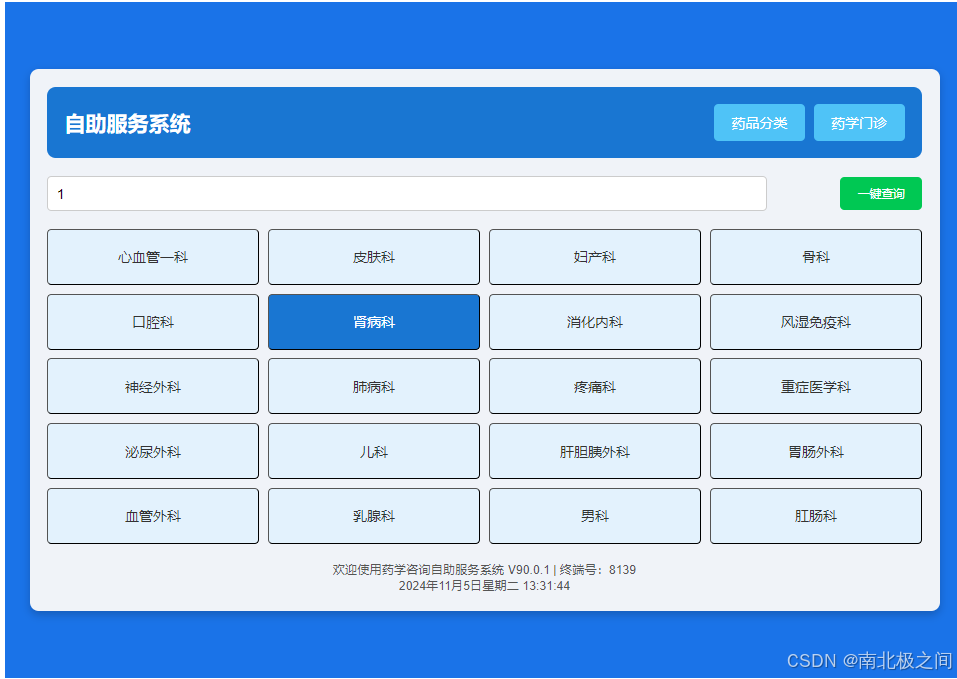This screenshot has width=957, height=679.
Task: Select the 肺病科 pulmonology department
Action: tap(373, 386)
